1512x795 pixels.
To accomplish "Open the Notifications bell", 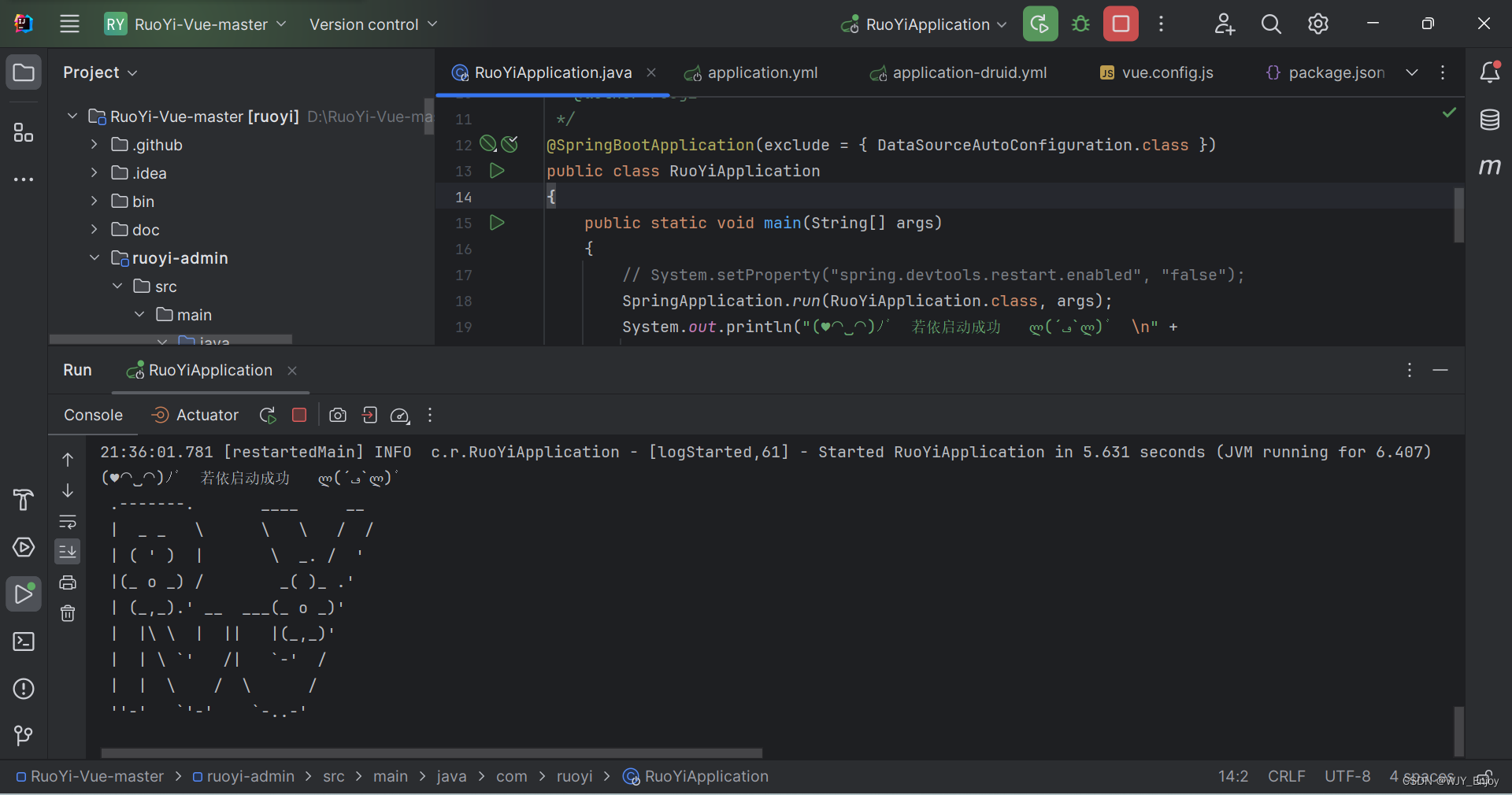I will (1489, 72).
